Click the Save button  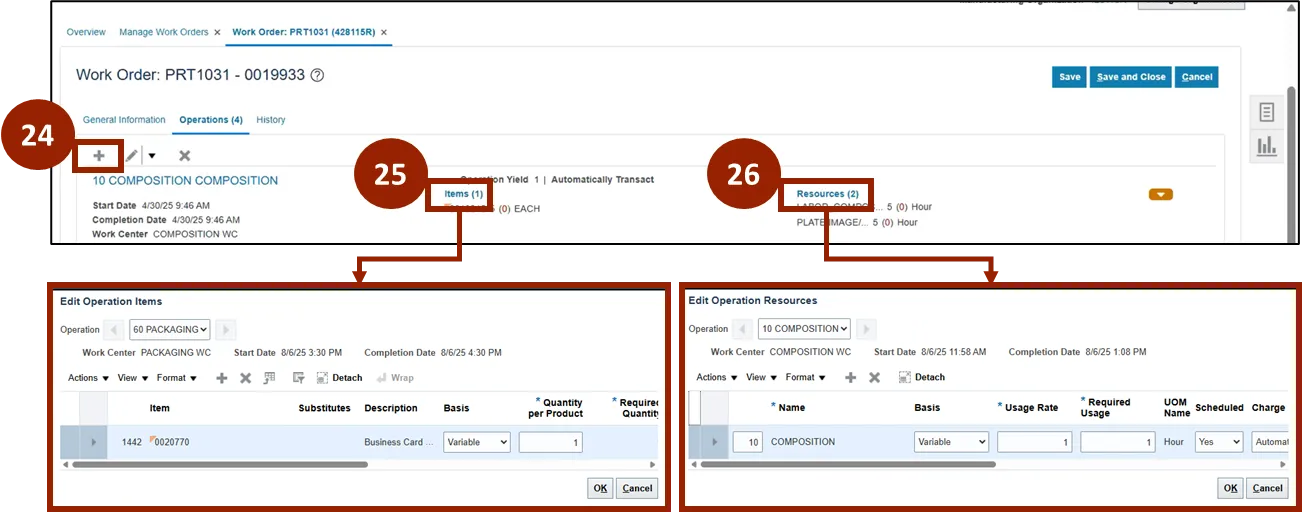coord(1070,77)
